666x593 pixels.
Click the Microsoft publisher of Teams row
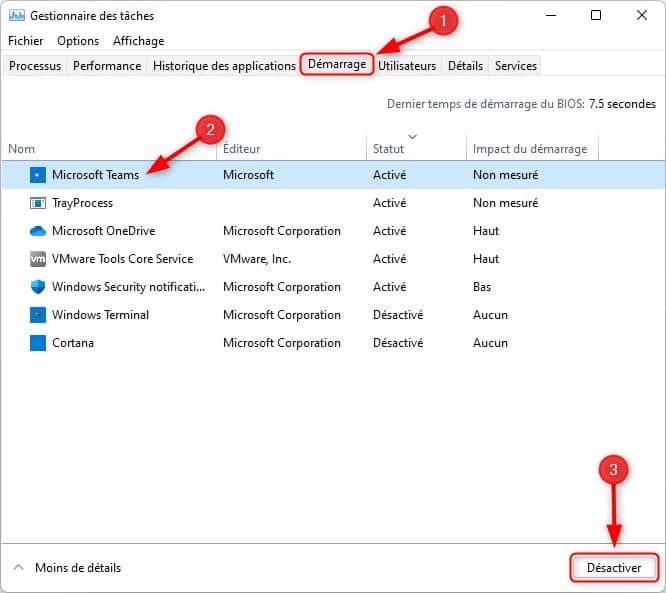coord(248,175)
